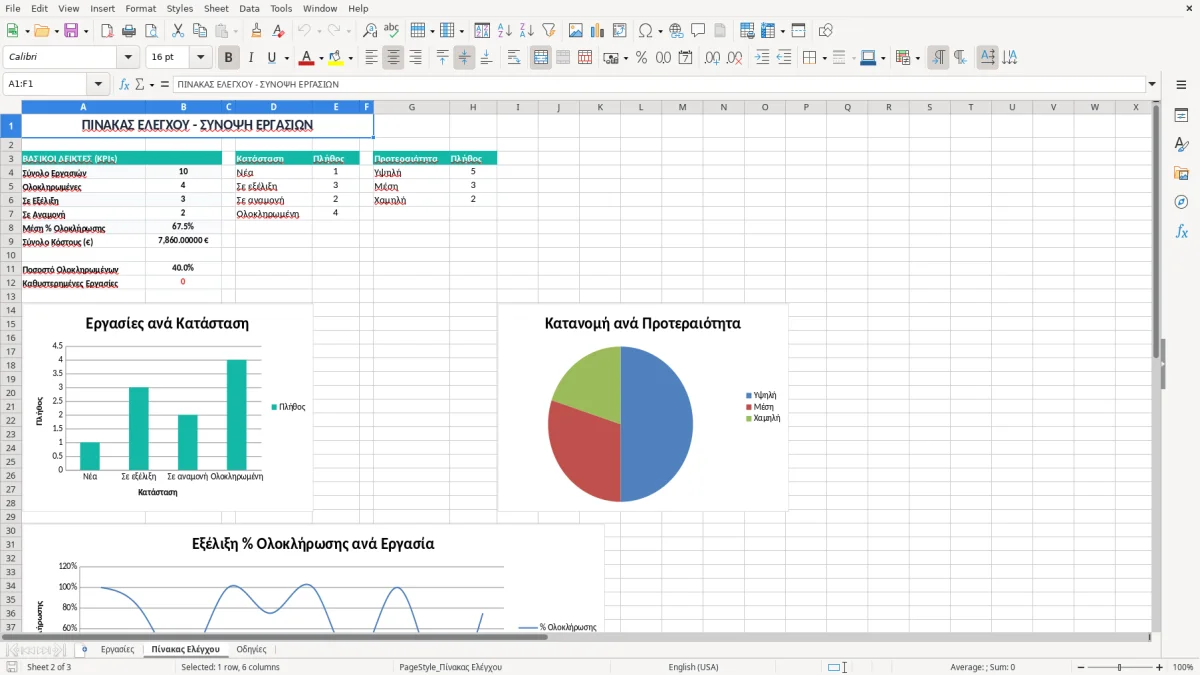
Task: Toggle Italic formatting
Action: (x=250, y=58)
